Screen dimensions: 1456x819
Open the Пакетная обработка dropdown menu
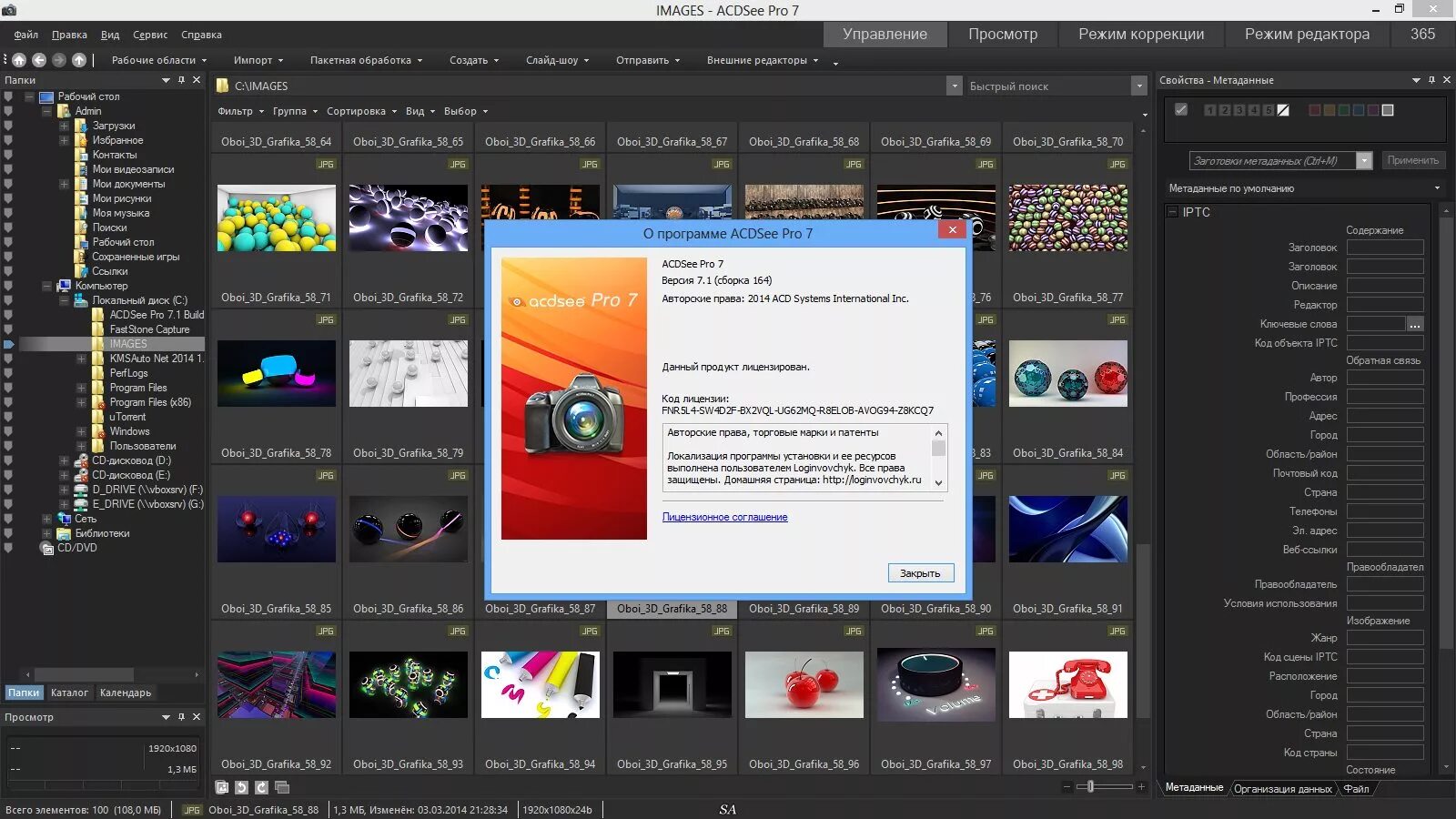[x=366, y=60]
